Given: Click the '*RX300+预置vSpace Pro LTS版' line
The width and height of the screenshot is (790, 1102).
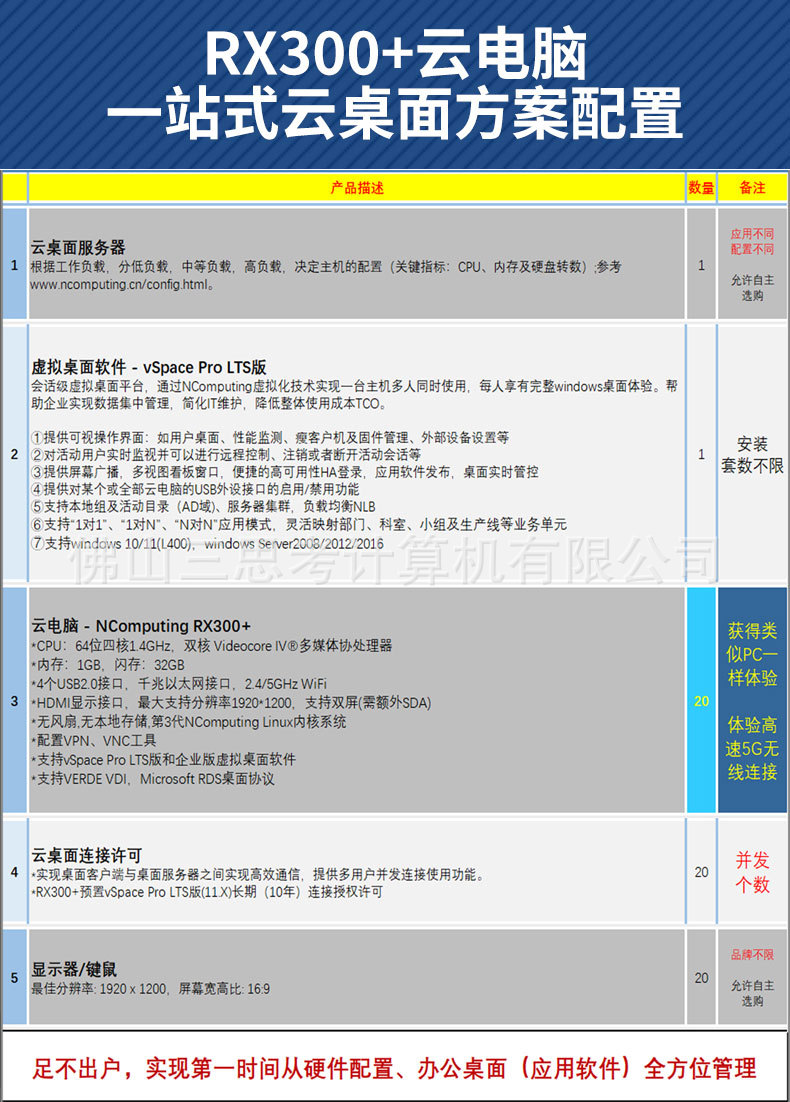Looking at the screenshot, I should tap(207, 892).
